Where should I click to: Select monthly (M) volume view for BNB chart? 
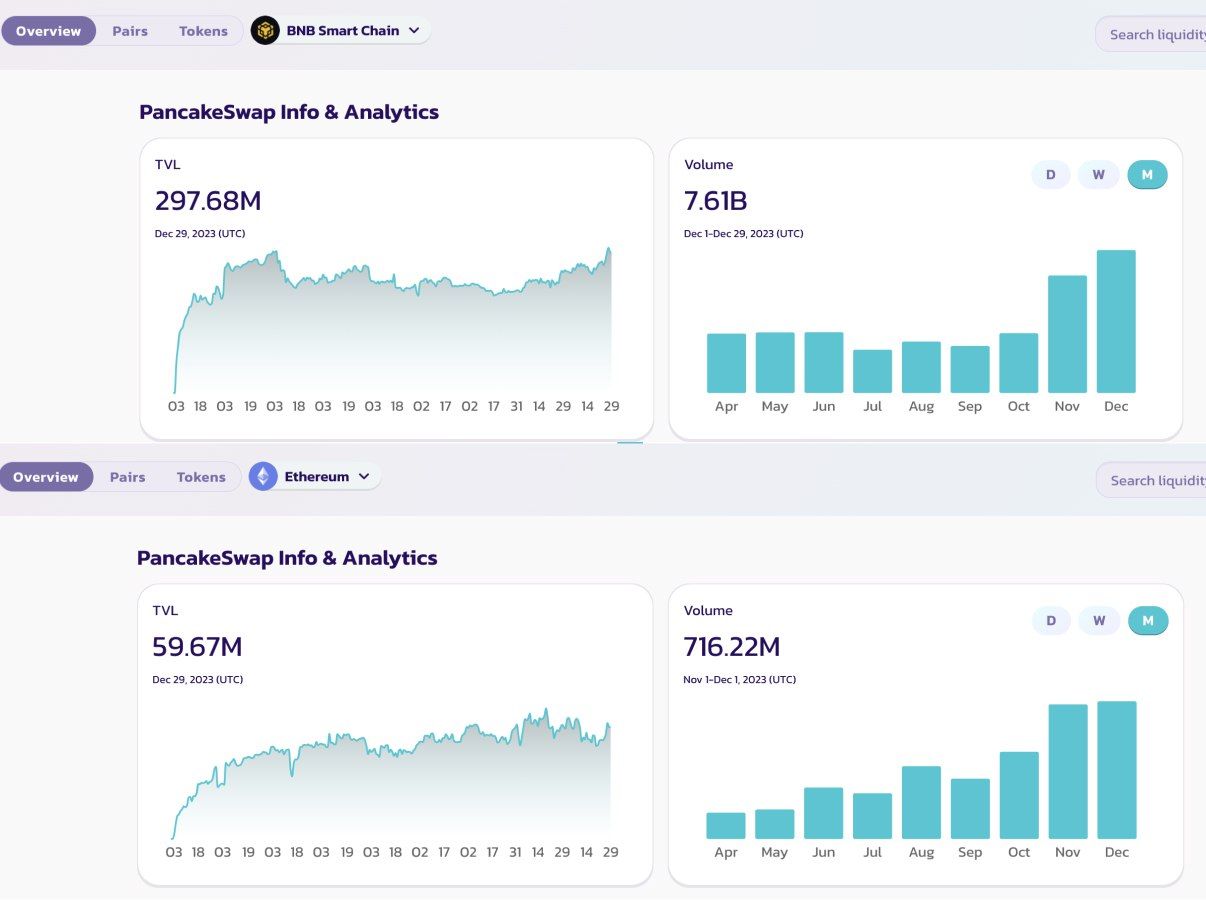click(x=1147, y=175)
